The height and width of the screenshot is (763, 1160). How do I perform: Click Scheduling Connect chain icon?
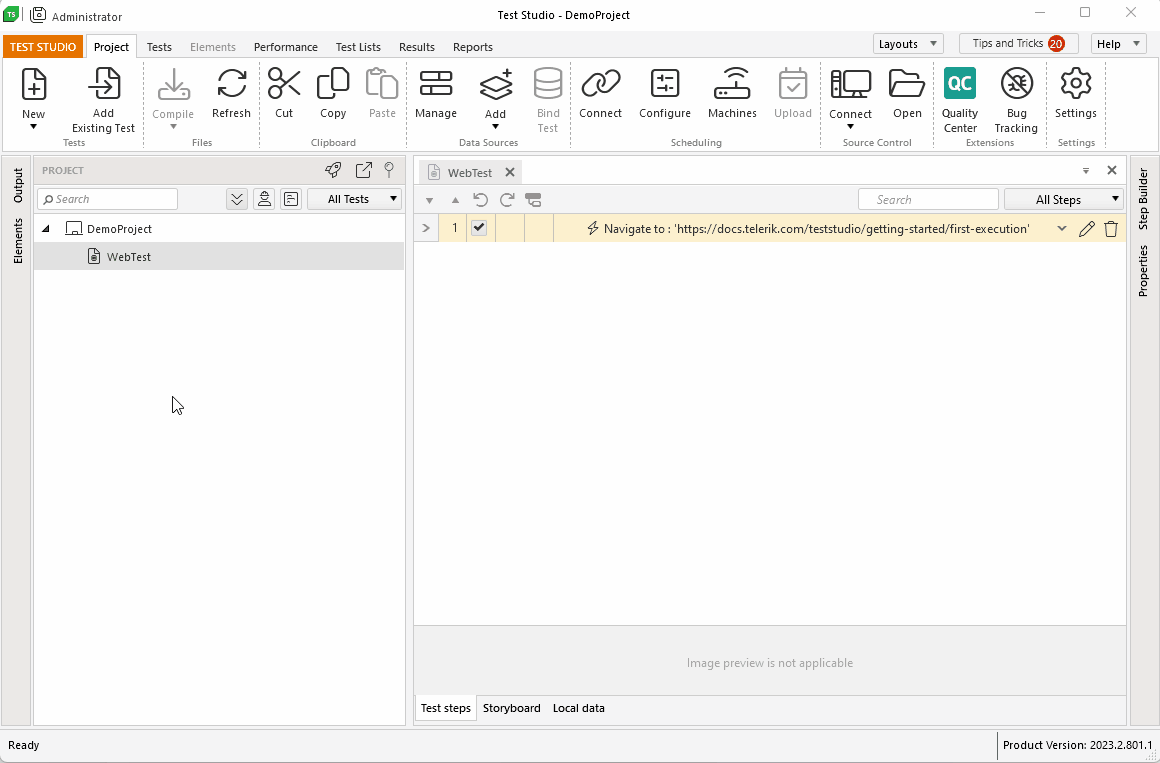601,84
